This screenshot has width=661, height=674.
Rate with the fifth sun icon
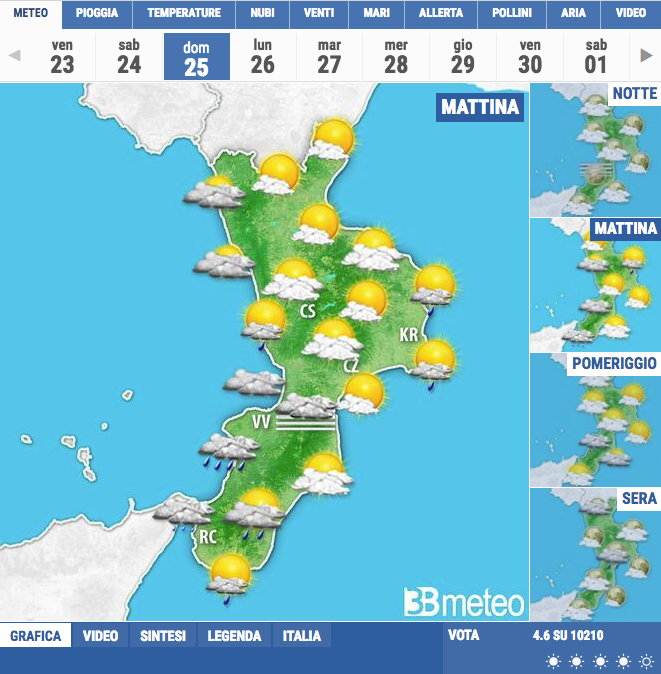[x=647, y=661]
